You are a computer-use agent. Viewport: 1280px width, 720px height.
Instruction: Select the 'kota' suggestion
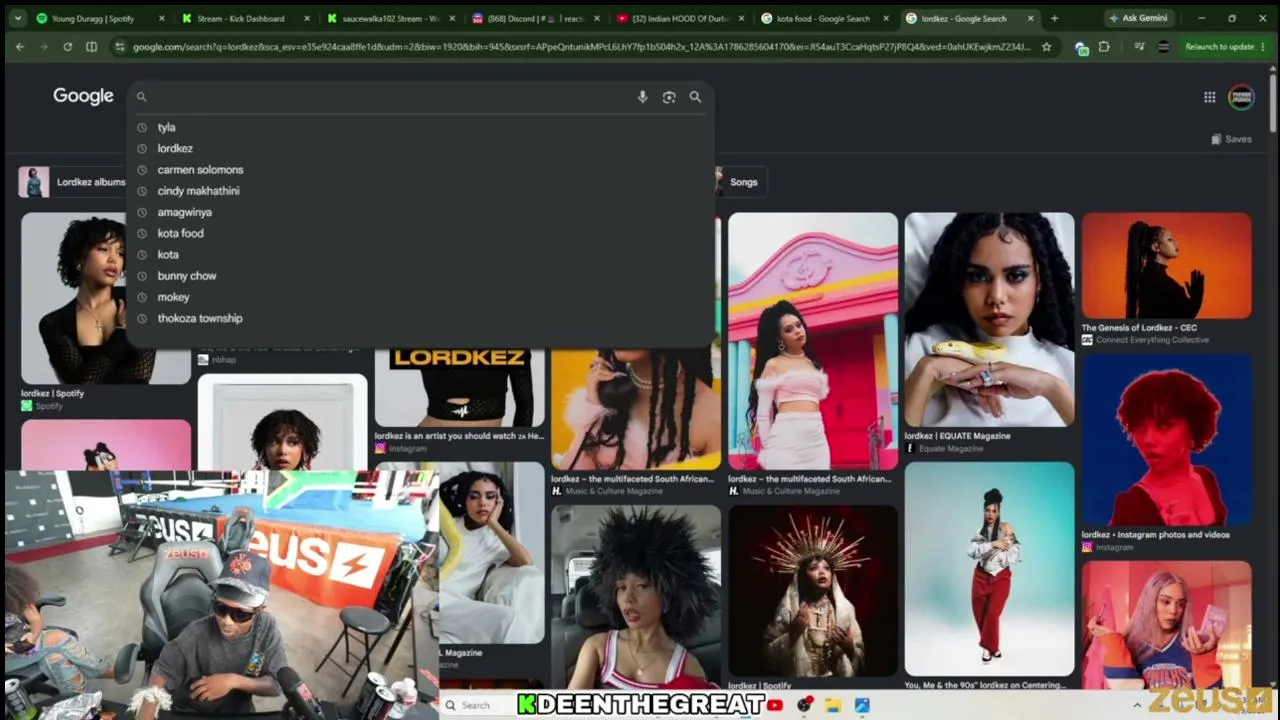[420, 254]
